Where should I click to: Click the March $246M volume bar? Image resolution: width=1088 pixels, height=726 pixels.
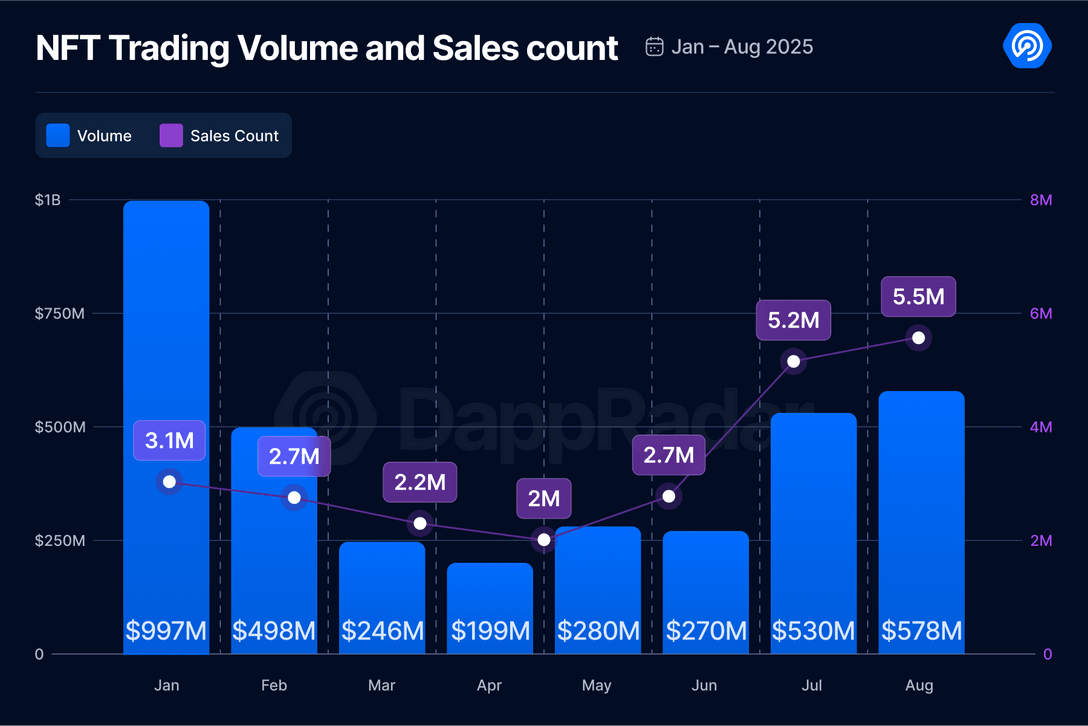tap(382, 590)
